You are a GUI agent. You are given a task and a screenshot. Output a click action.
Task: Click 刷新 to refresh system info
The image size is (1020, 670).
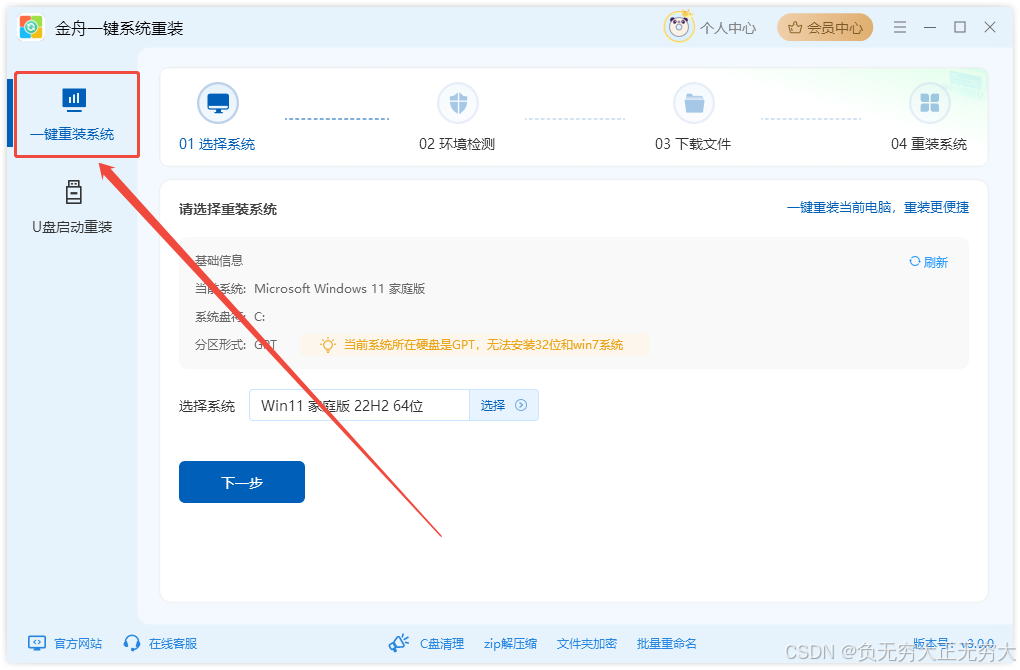pos(928,262)
